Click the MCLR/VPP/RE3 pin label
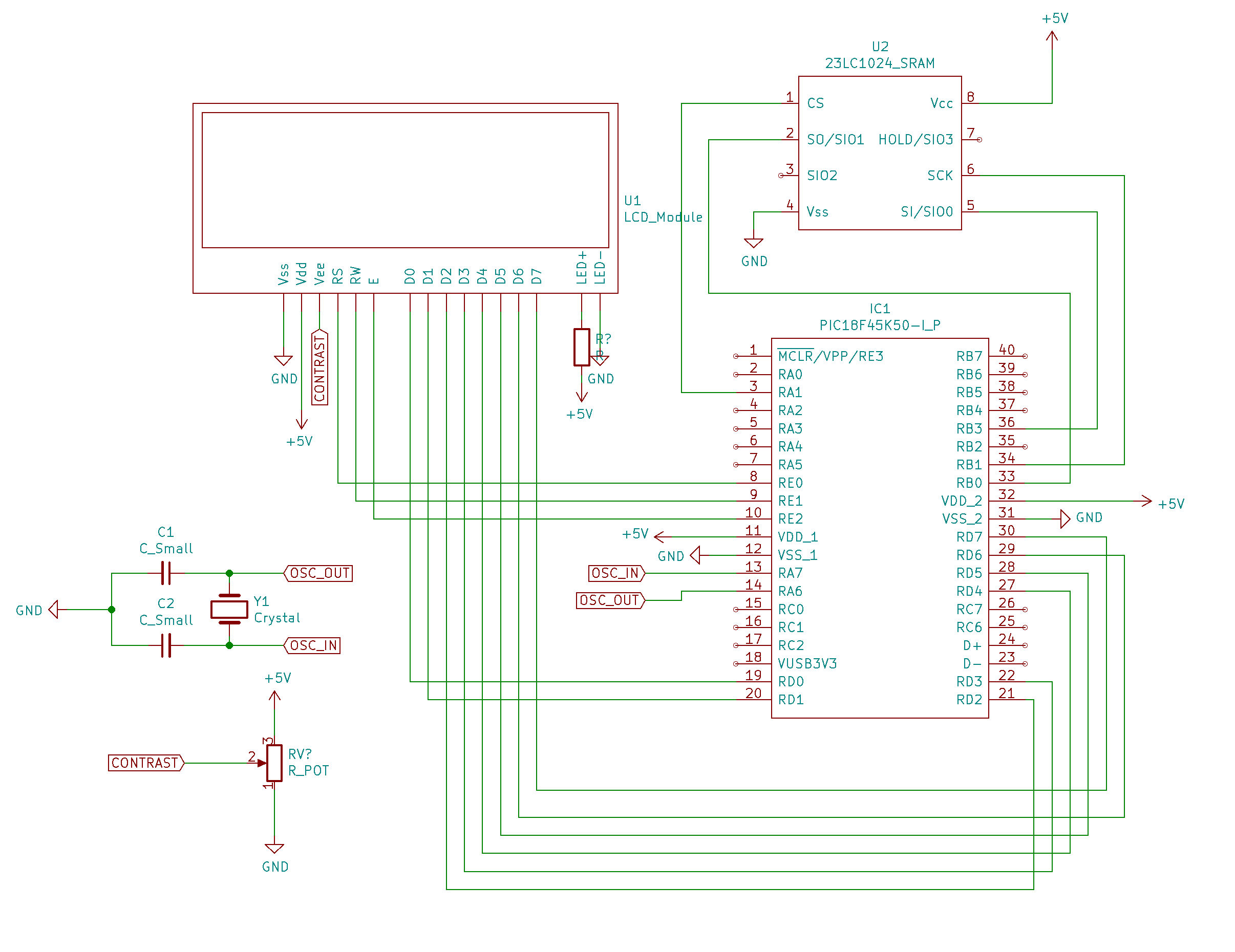 point(830,356)
